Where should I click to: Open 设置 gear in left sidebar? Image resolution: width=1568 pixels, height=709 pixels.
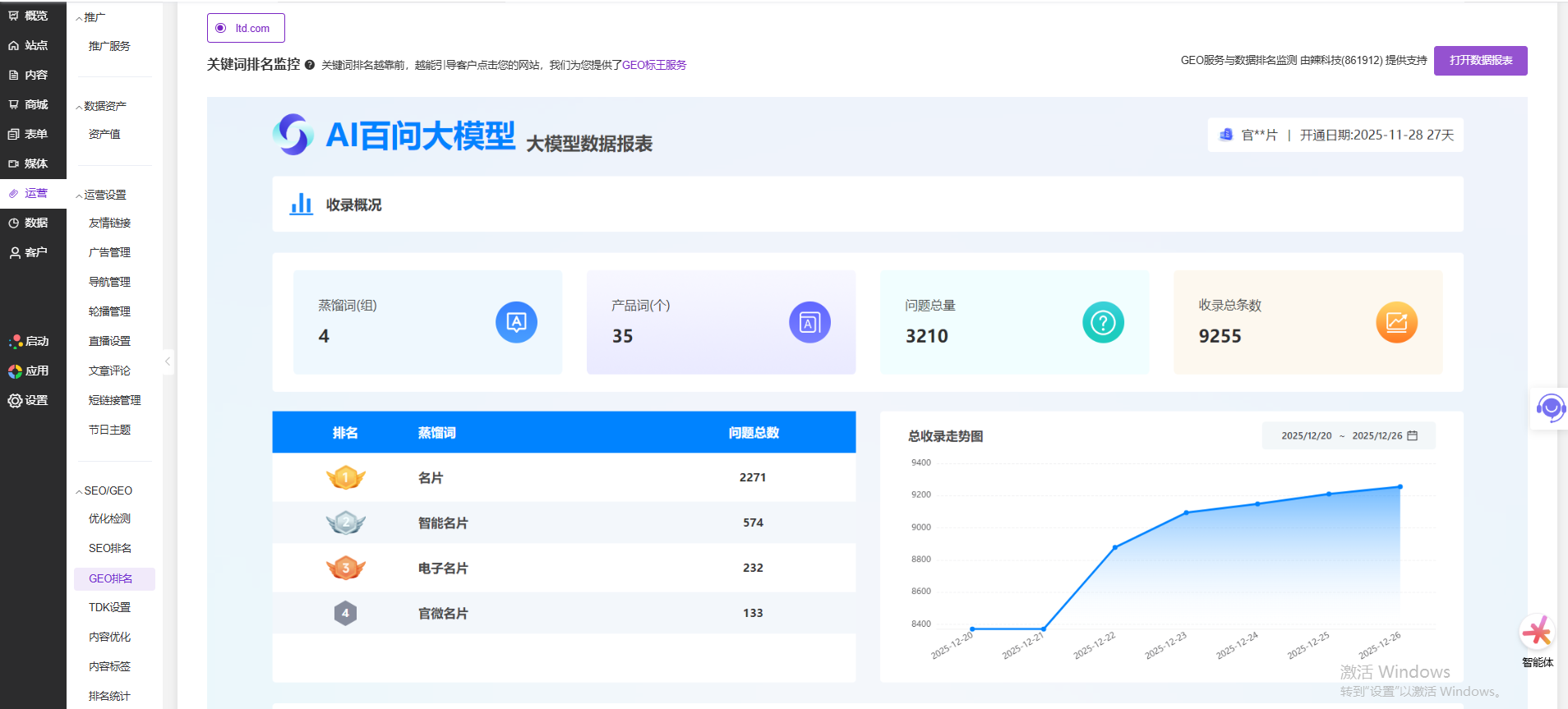pyautogui.click(x=29, y=400)
